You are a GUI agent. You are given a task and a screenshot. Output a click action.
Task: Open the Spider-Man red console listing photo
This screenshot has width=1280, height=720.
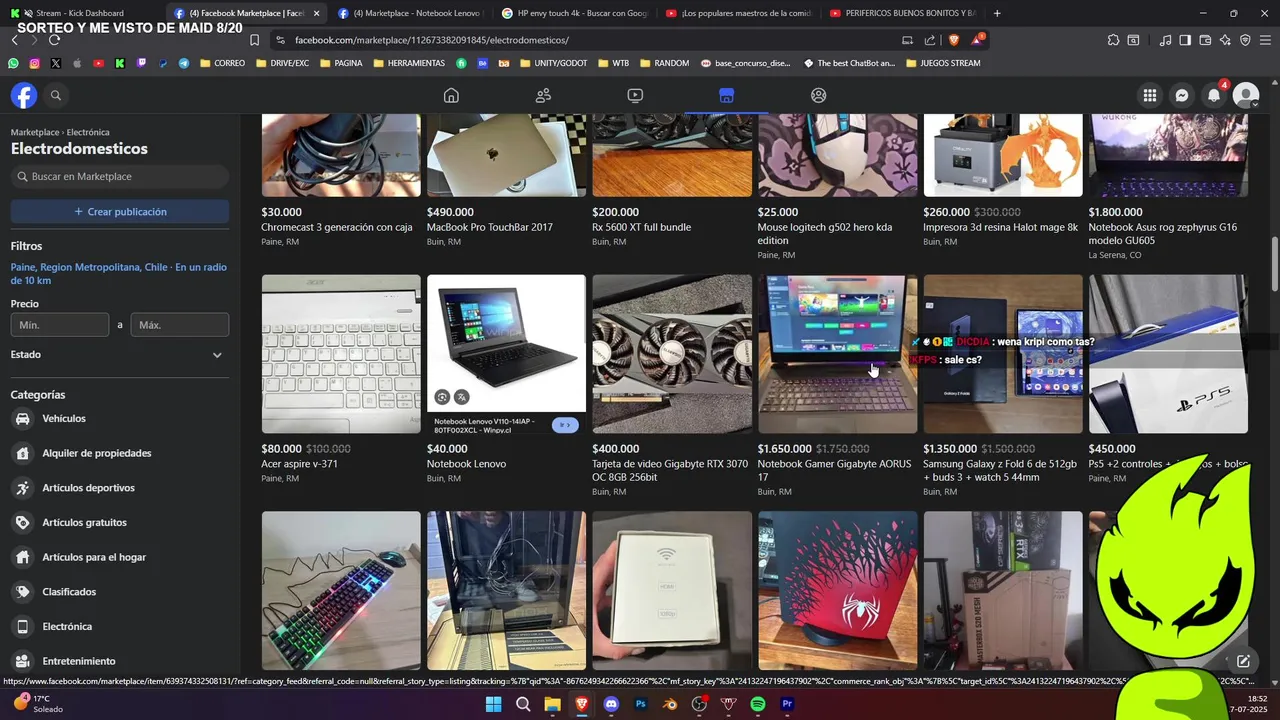837,590
